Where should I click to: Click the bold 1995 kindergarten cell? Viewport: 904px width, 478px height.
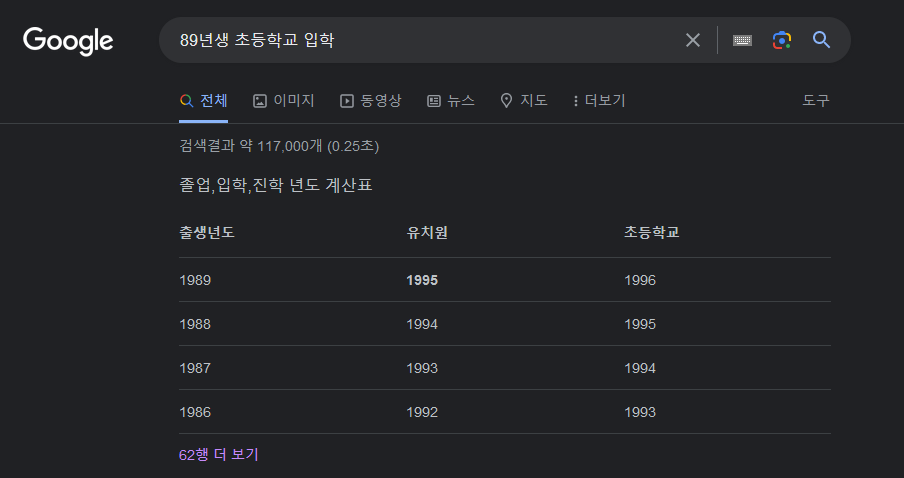click(x=422, y=280)
